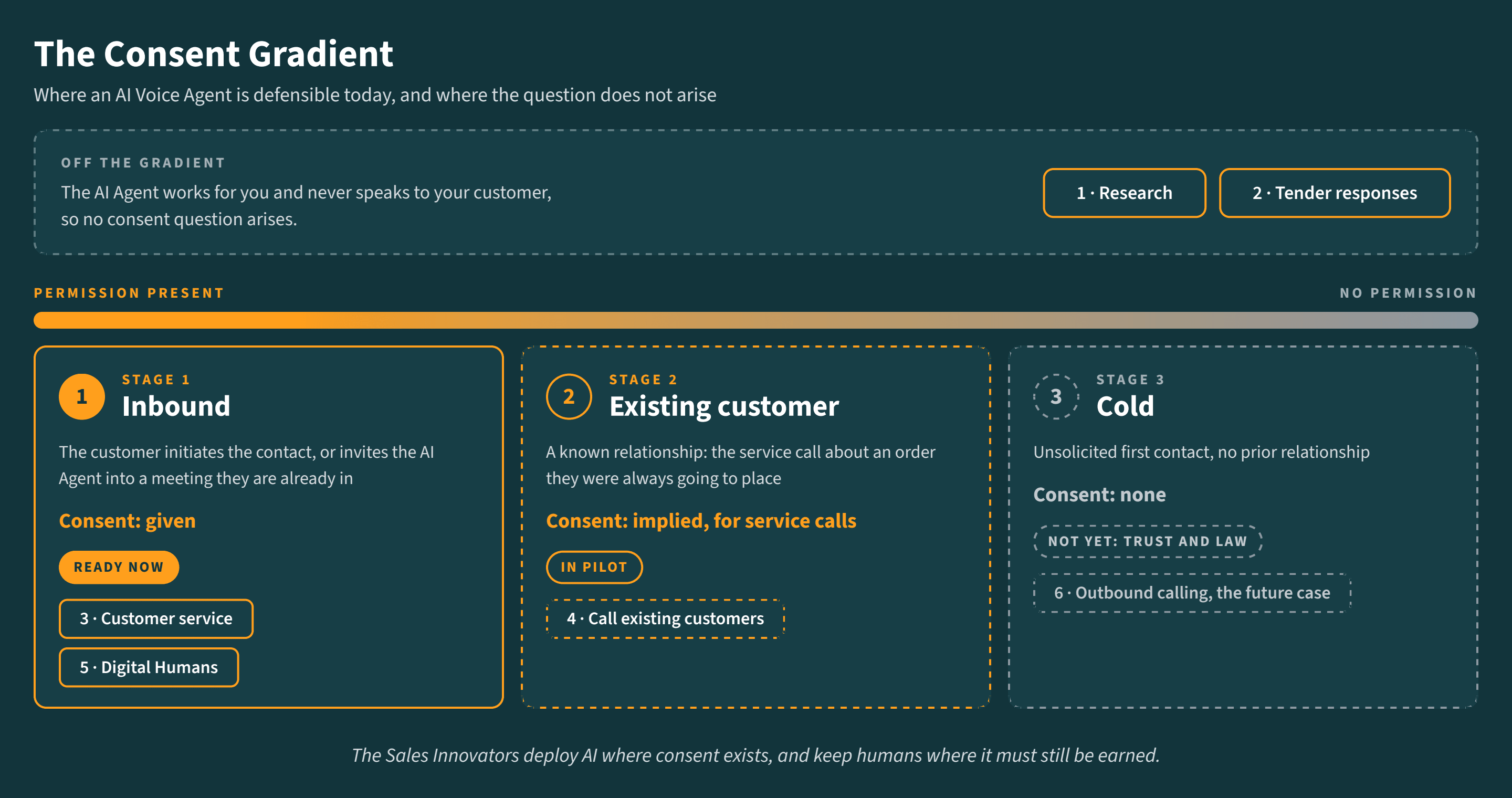Click the italic Sales Innovators footer sentence
The image size is (1512, 798).
[756, 755]
